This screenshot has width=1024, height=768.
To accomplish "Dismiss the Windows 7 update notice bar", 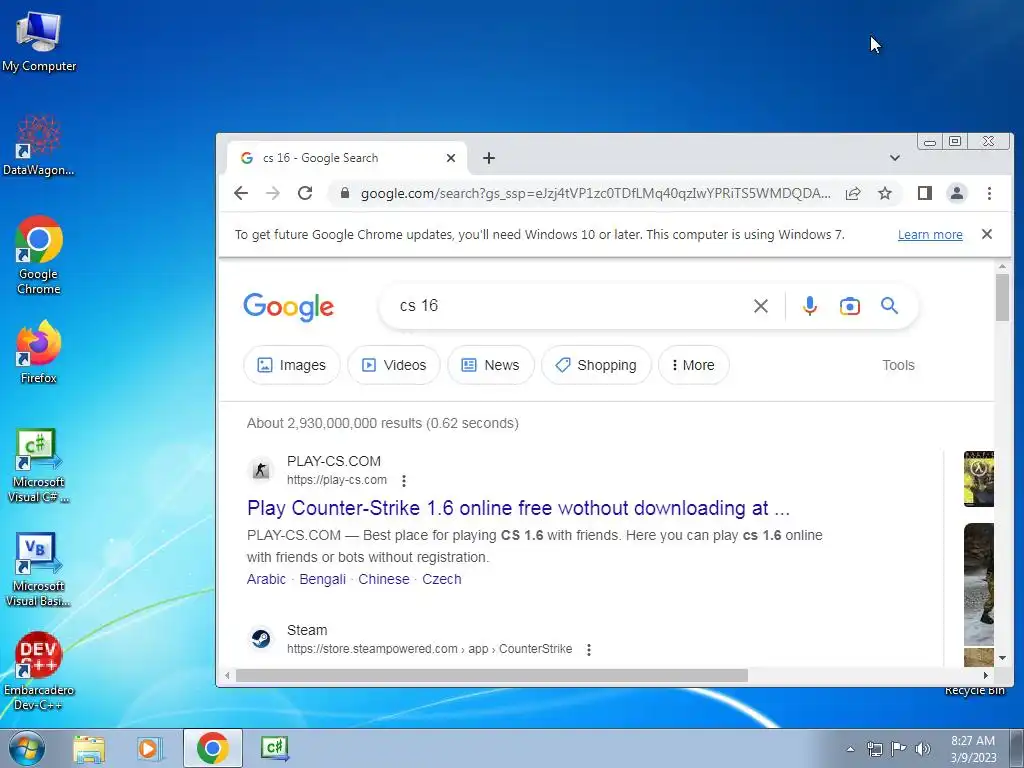I will (987, 234).
